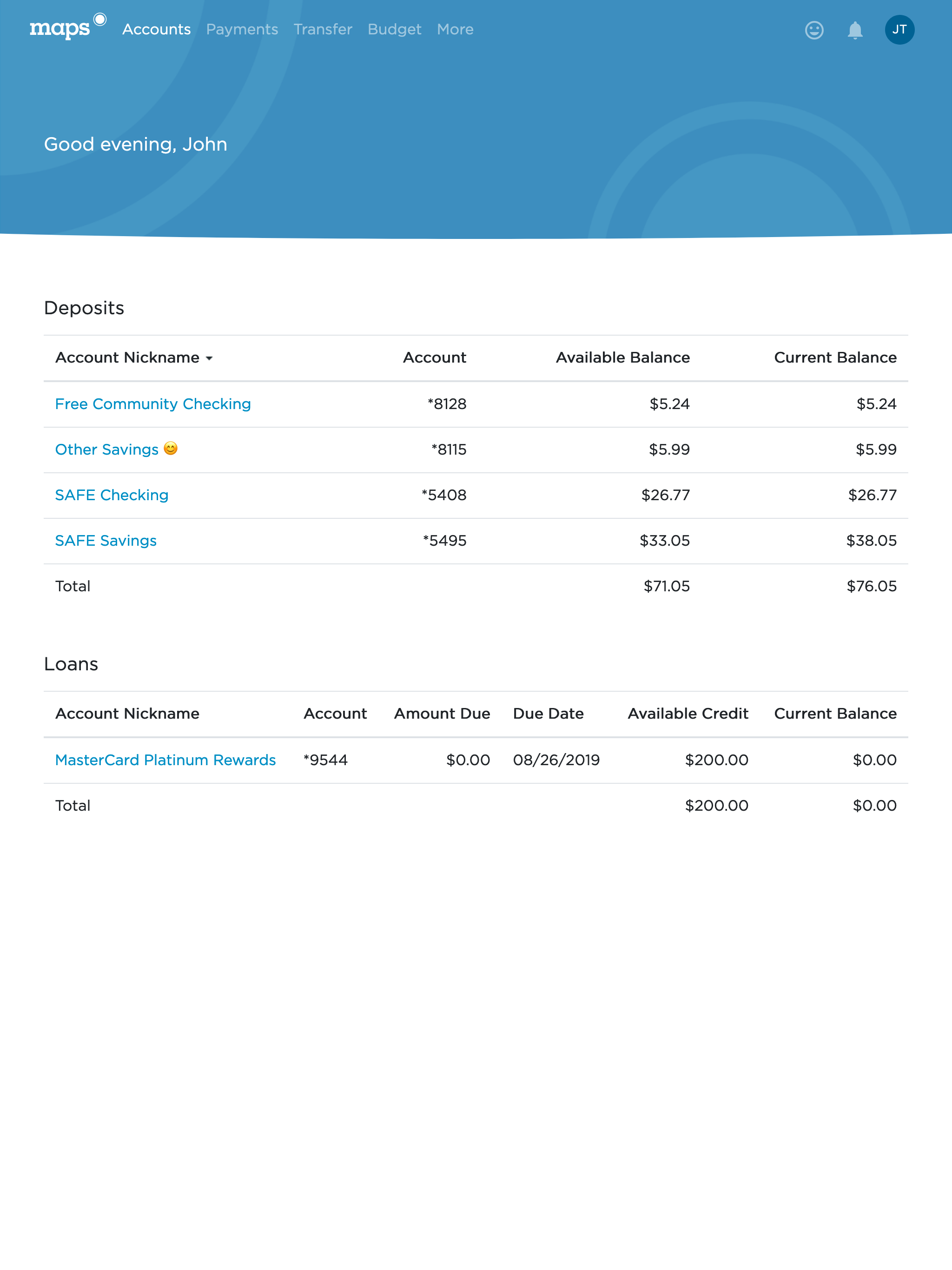Open the Other Savings account
The width and height of the screenshot is (952, 1270).
(107, 449)
